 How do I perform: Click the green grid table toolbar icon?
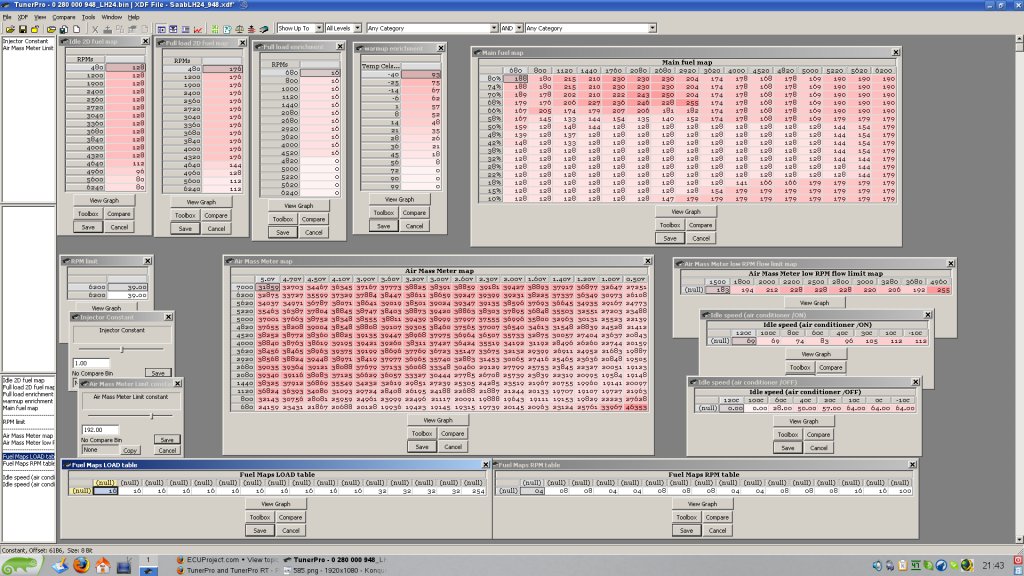tap(215, 29)
